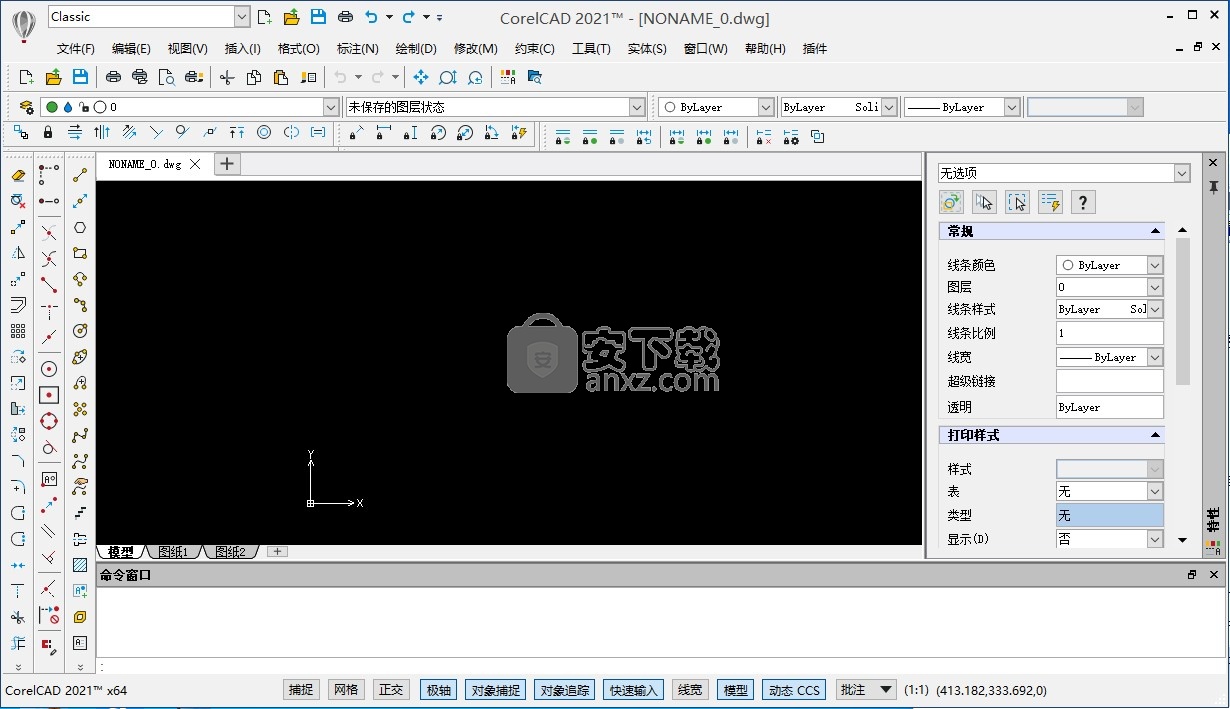The image size is (1230, 709).
Task: Click the properties panel vertical scrollbar
Action: pos(1183,310)
